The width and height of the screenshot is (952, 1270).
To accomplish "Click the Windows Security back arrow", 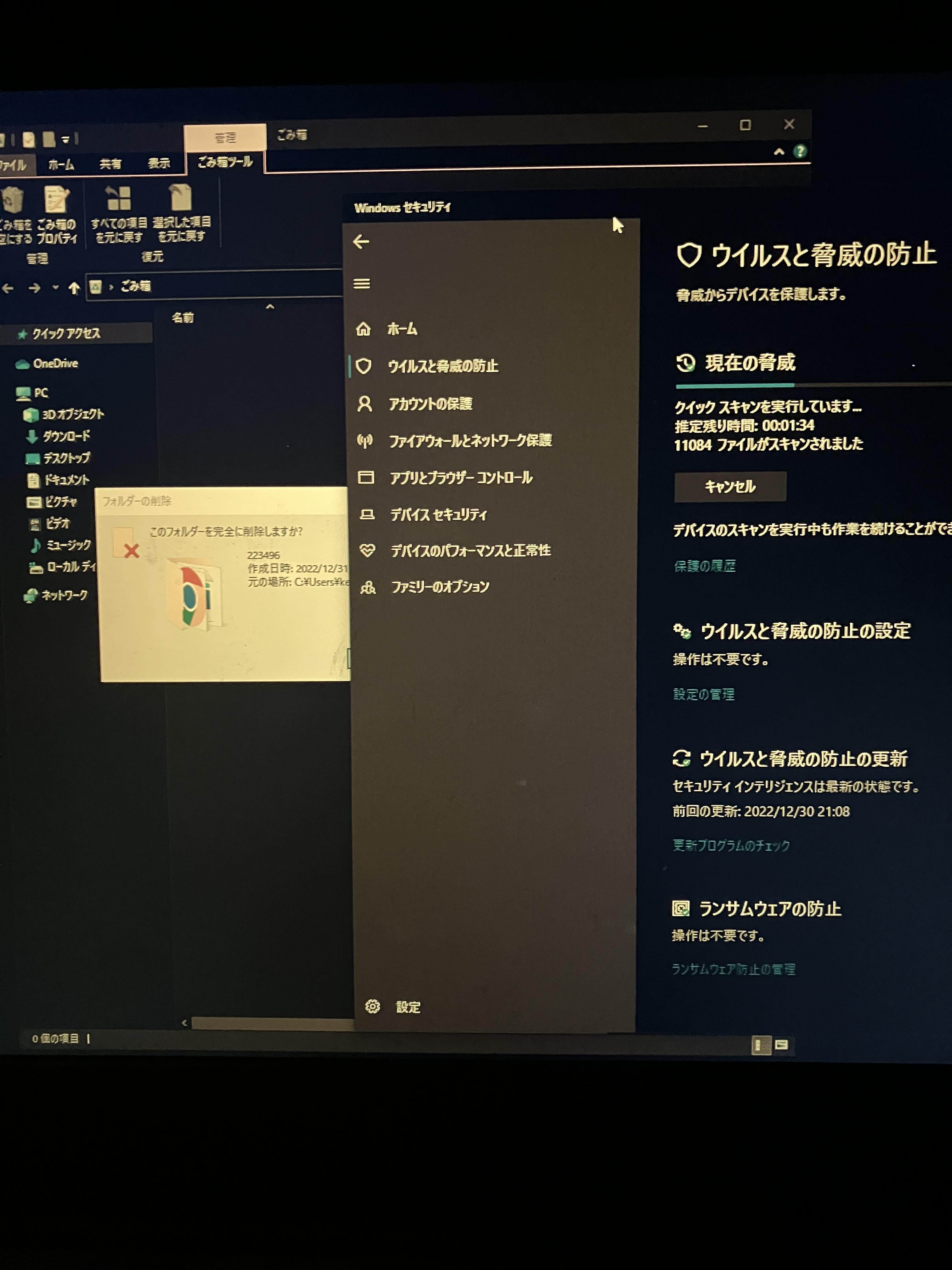I will [x=361, y=242].
